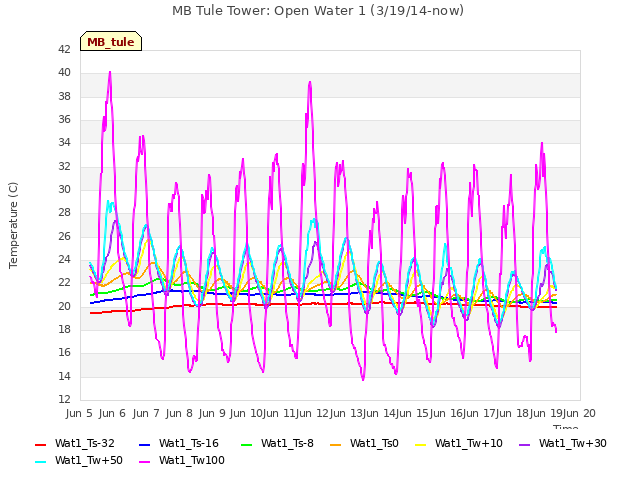Image resolution: width=640 pixels, height=480 pixels.
Task: Click the Wat1_Ts-8 legend label
Action: [x=287, y=443]
